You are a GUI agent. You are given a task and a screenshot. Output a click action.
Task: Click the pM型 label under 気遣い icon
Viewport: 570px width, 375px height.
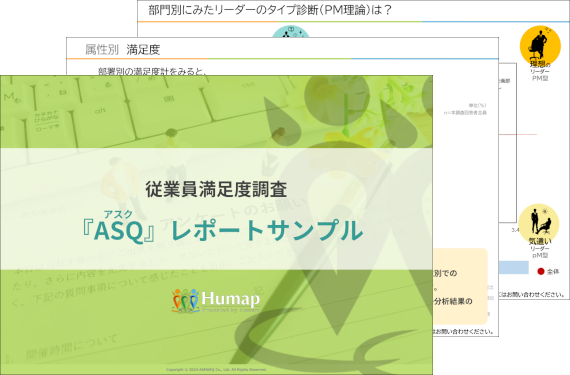[x=540, y=255]
